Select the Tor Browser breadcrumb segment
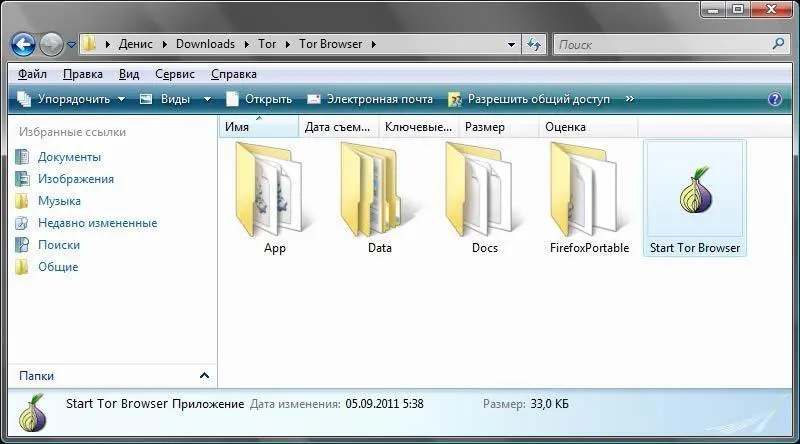 [331, 44]
